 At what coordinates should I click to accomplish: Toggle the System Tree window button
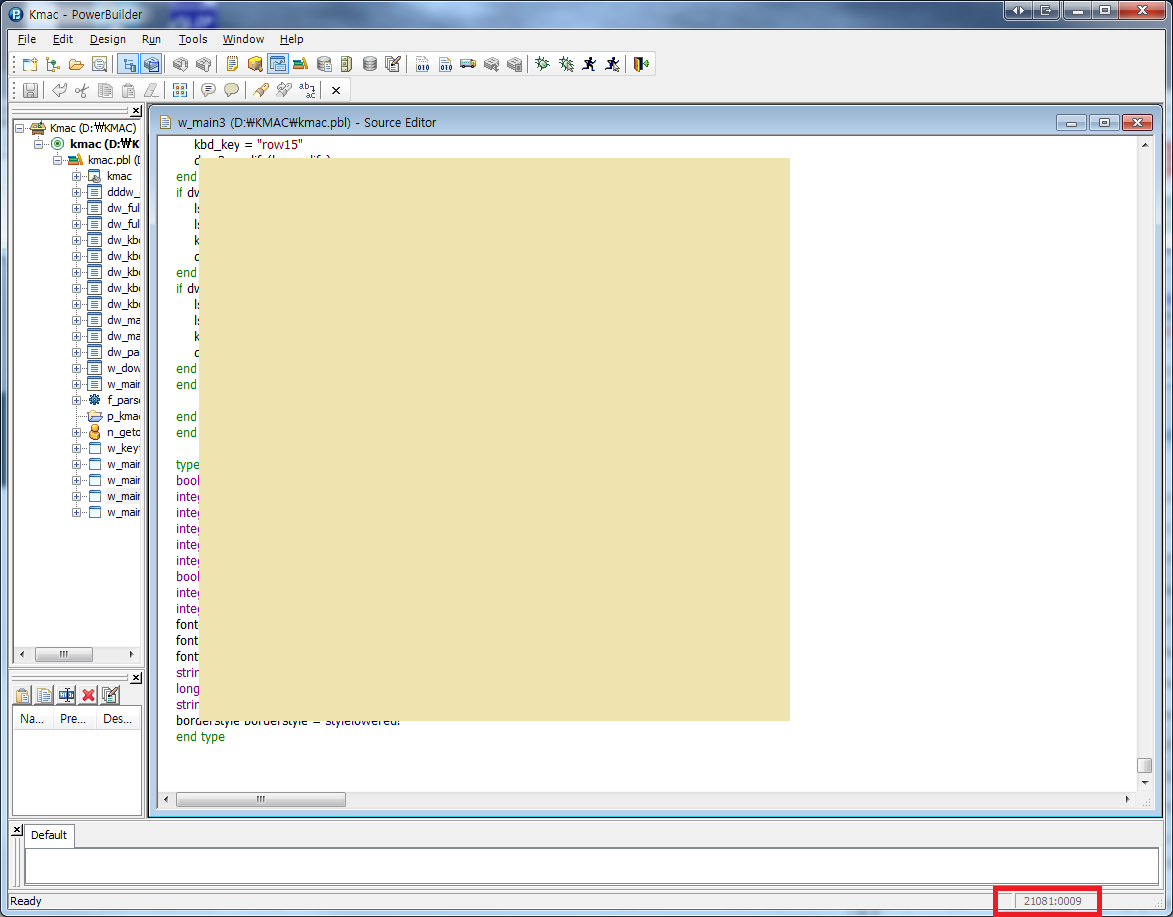(x=129, y=64)
